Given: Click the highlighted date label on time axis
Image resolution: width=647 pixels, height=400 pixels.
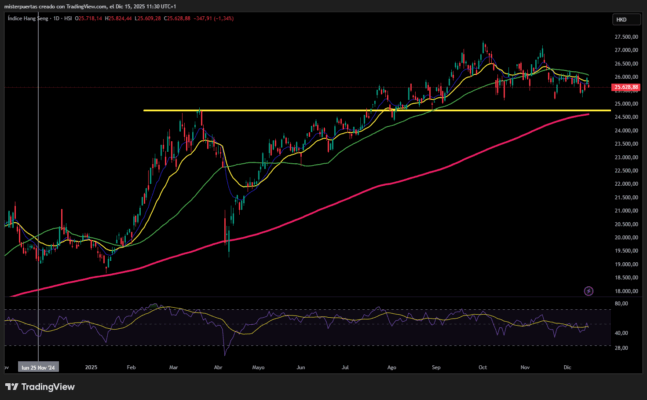Looking at the screenshot, I should coord(38,367).
